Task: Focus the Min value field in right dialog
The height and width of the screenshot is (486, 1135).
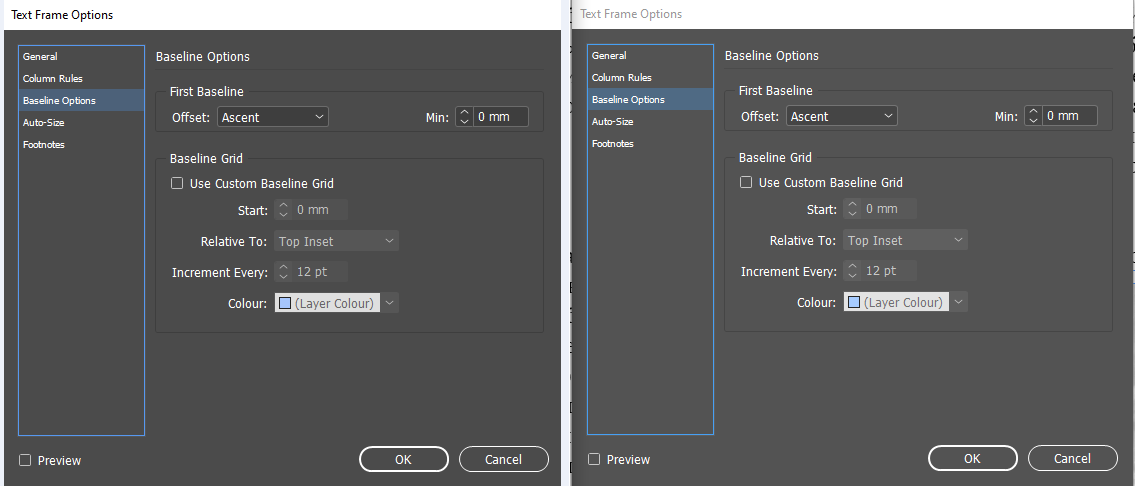Action: (x=1069, y=116)
